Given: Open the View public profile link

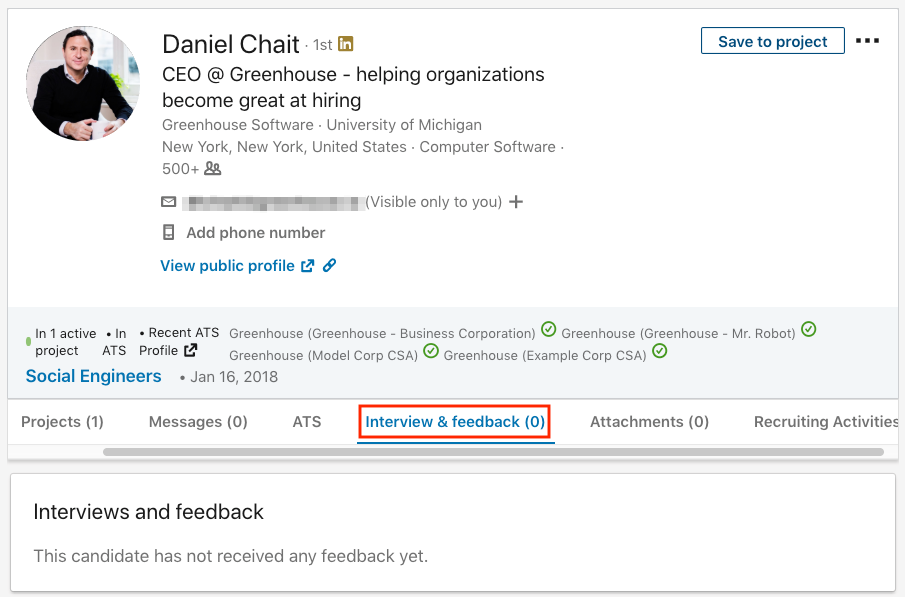Looking at the screenshot, I should point(227,266).
